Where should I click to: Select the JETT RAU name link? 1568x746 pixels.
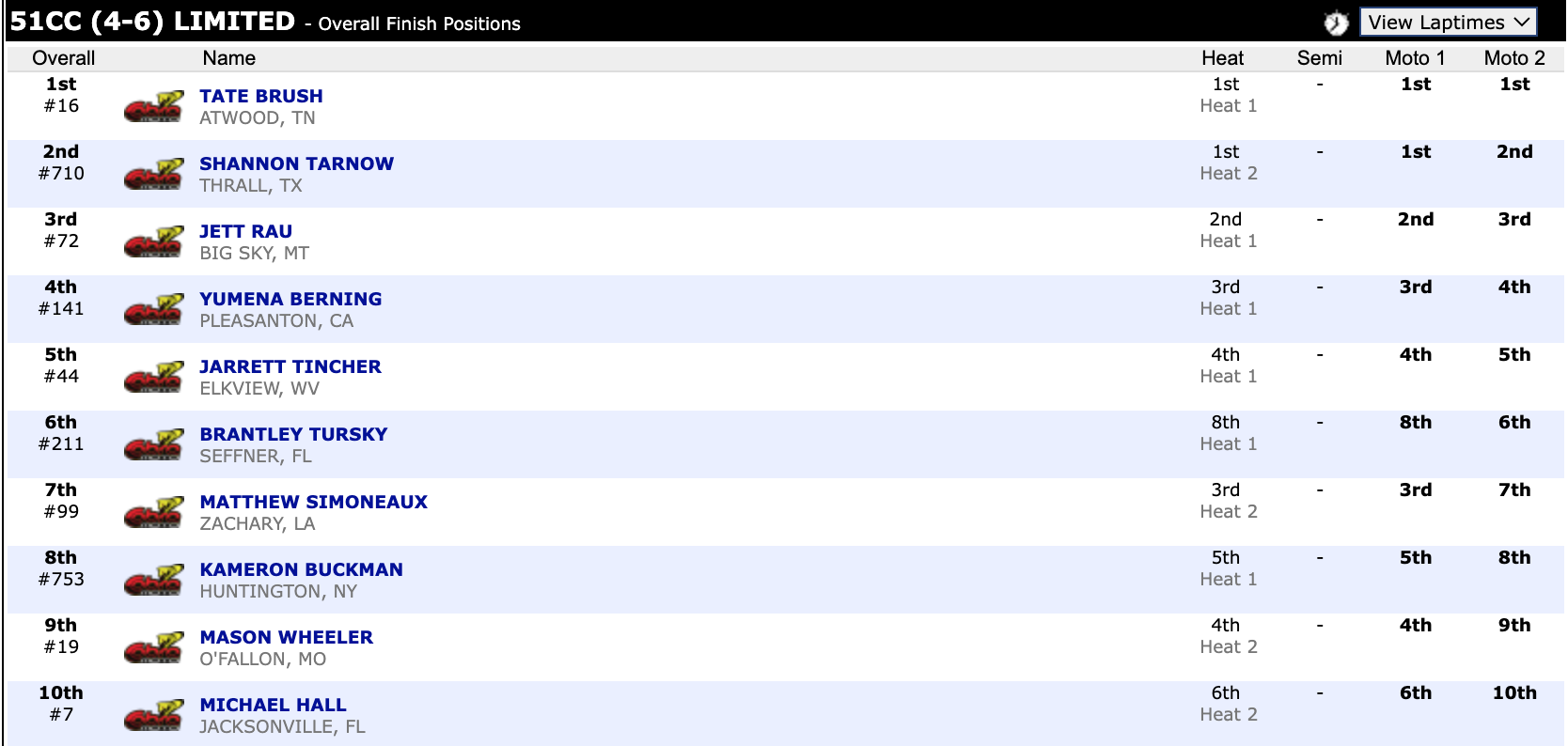[x=245, y=231]
